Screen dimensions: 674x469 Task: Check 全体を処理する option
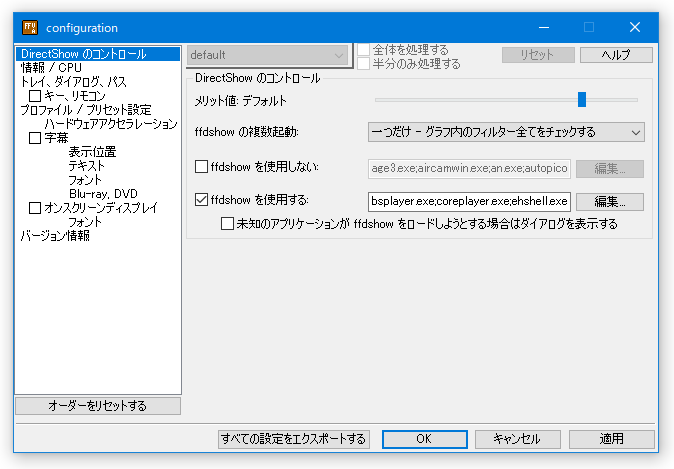(x=364, y=50)
